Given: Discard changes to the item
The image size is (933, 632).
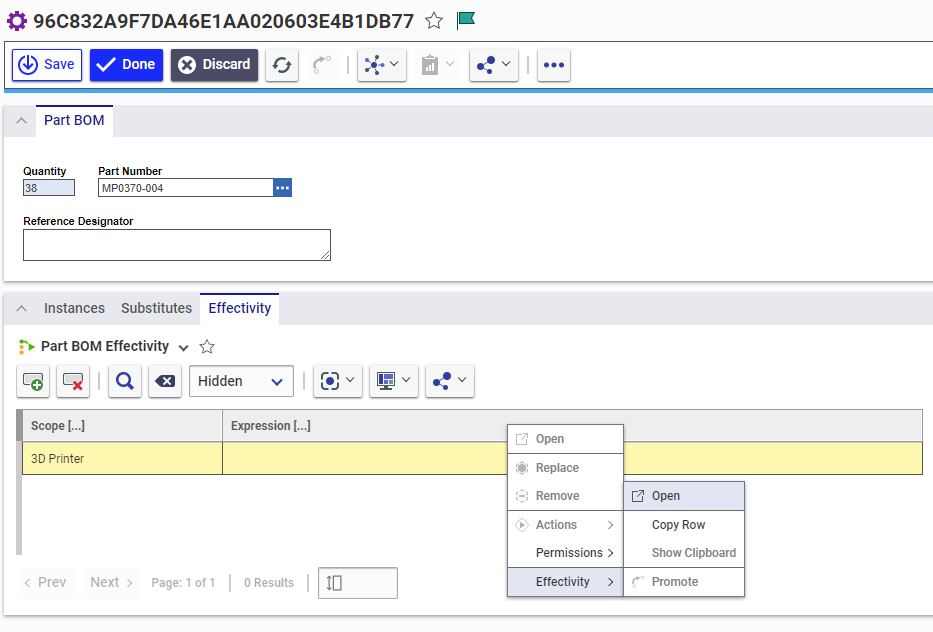Looking at the screenshot, I should (214, 65).
